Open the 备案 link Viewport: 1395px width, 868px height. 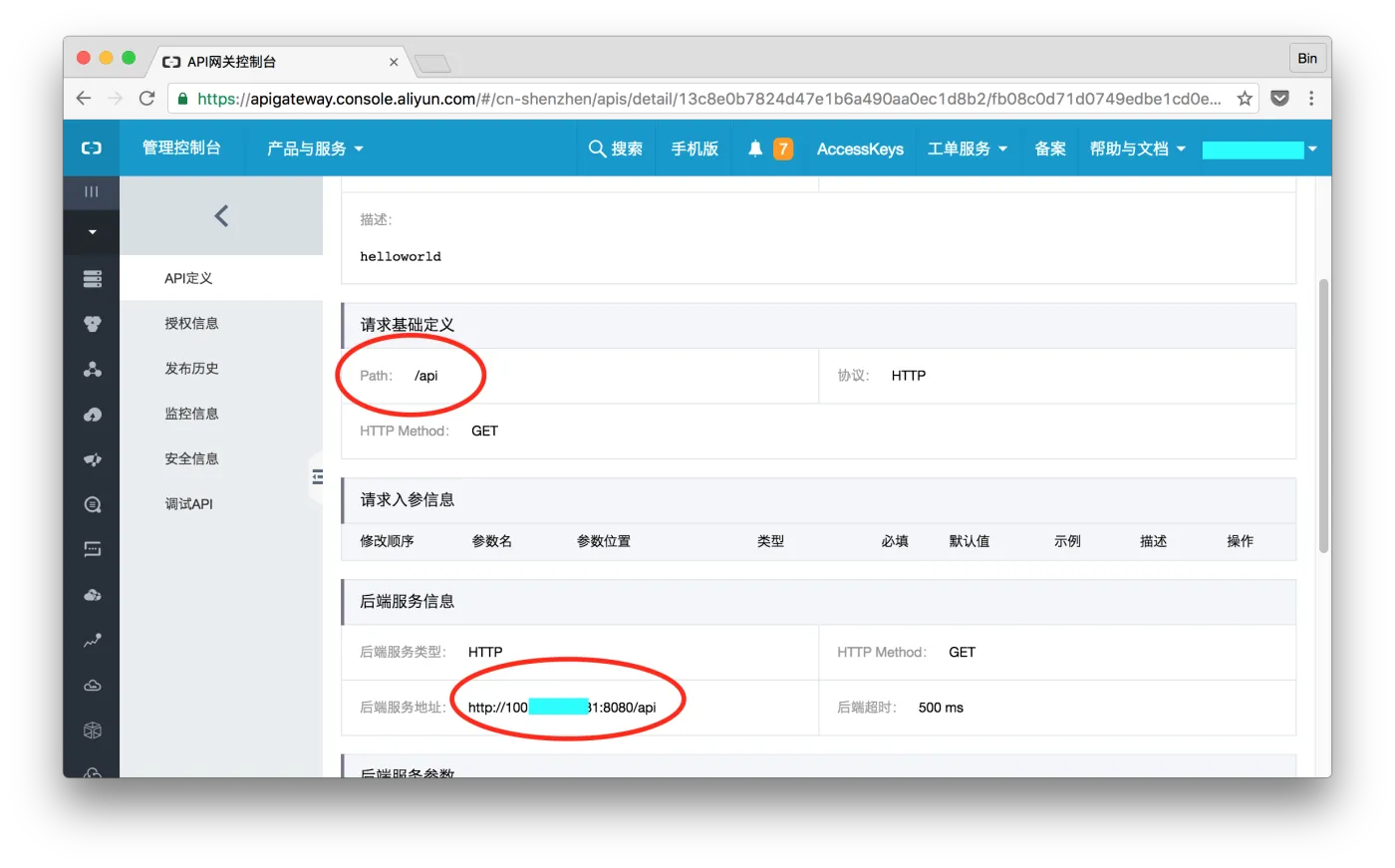point(1050,148)
